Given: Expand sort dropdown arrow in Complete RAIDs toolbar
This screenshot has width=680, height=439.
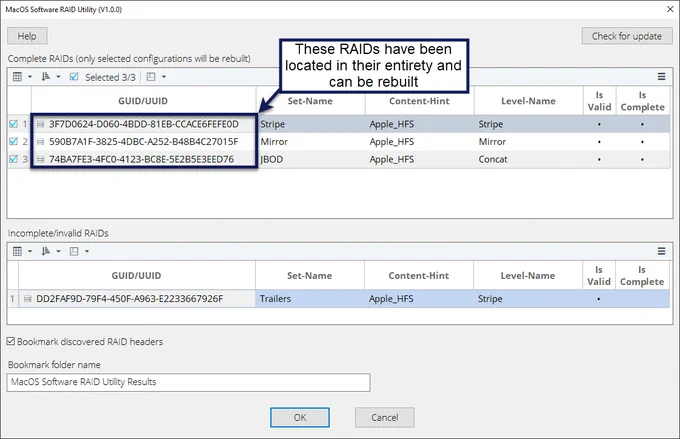Looking at the screenshot, I should click(58, 77).
